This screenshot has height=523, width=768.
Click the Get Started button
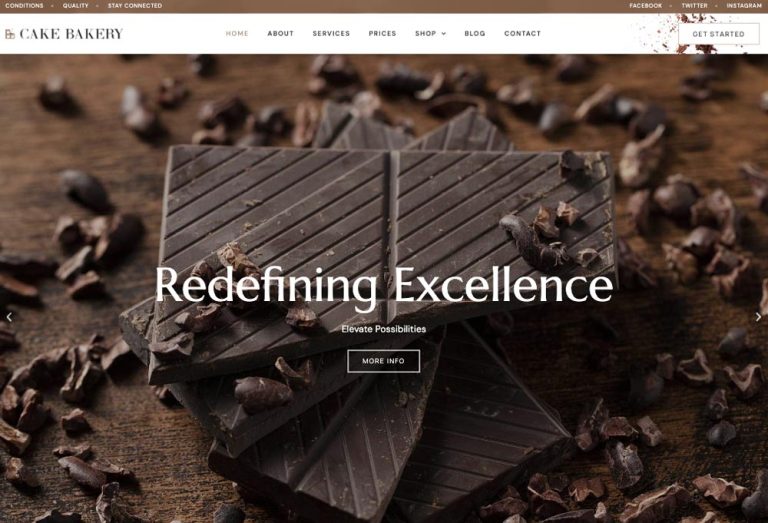click(719, 34)
